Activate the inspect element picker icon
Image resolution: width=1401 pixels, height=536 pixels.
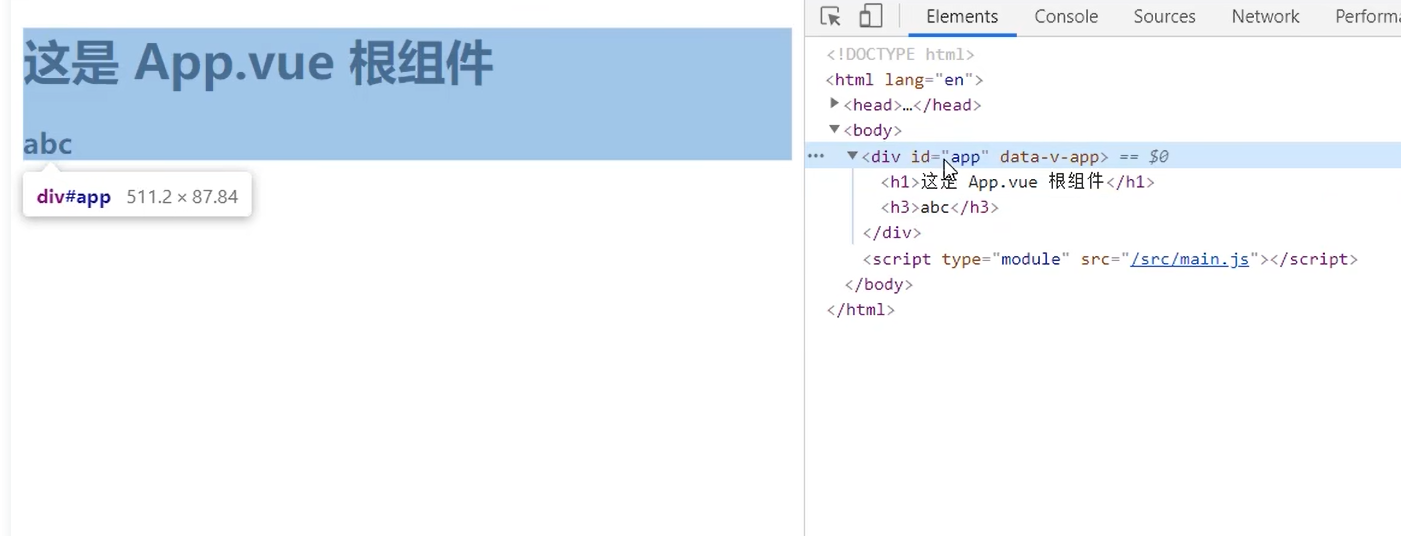point(830,16)
